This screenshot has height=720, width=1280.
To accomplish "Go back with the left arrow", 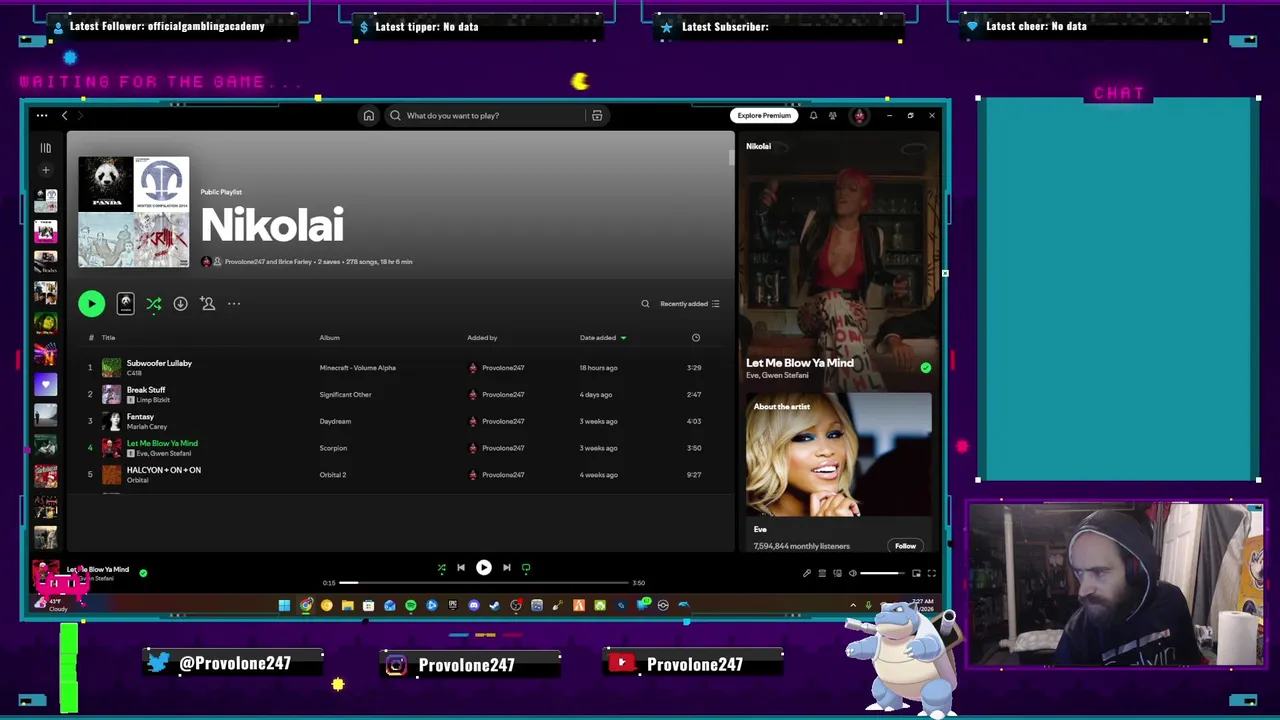I will point(65,116).
